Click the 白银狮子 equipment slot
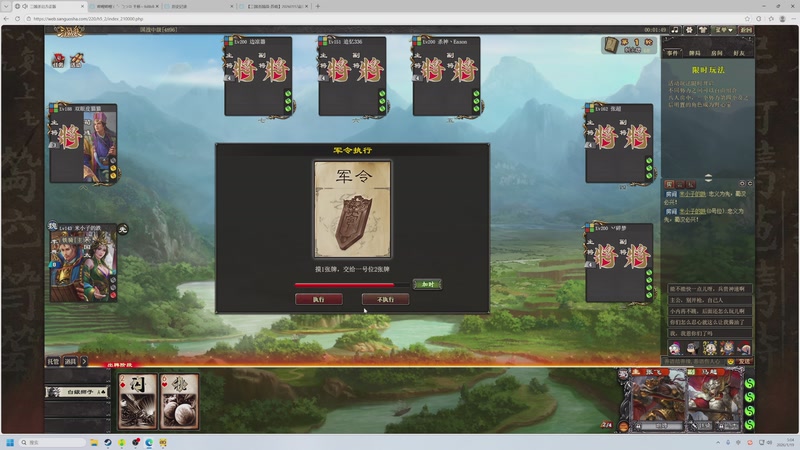 point(78,392)
